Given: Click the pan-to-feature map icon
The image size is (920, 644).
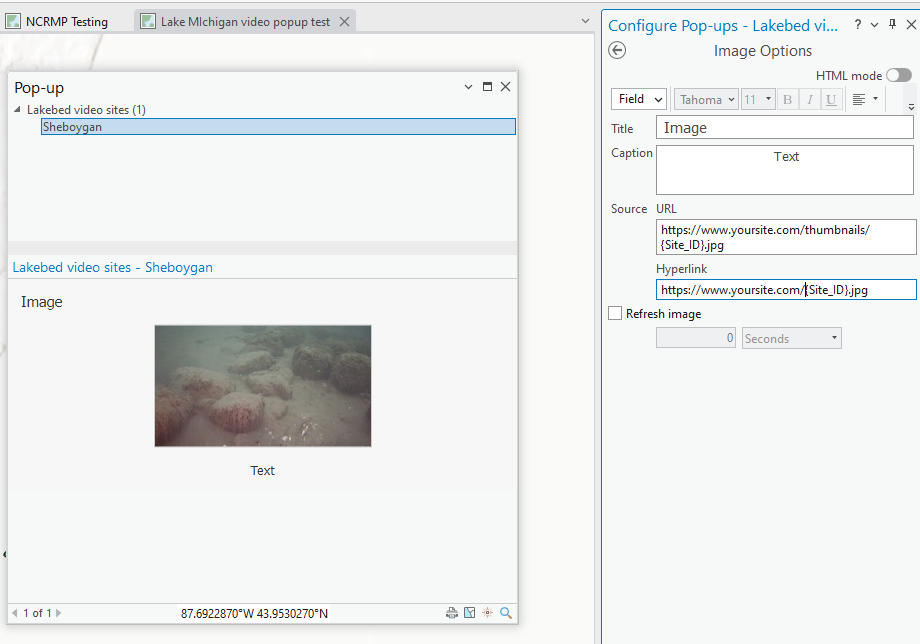Looking at the screenshot, I should [x=470, y=612].
